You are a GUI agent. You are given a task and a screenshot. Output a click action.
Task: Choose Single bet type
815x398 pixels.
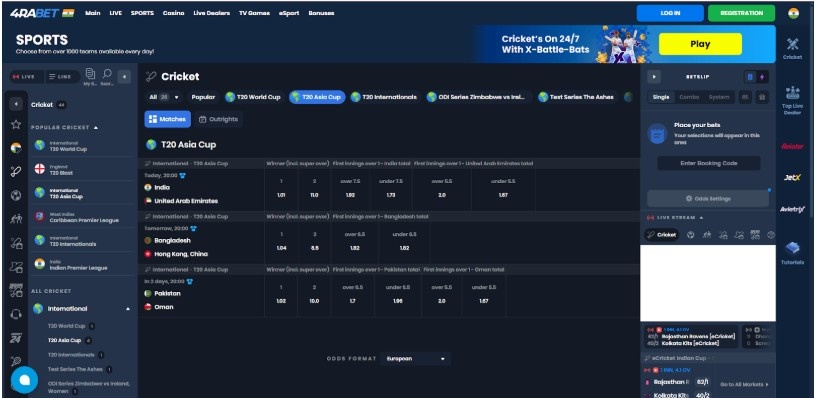pyautogui.click(x=661, y=97)
